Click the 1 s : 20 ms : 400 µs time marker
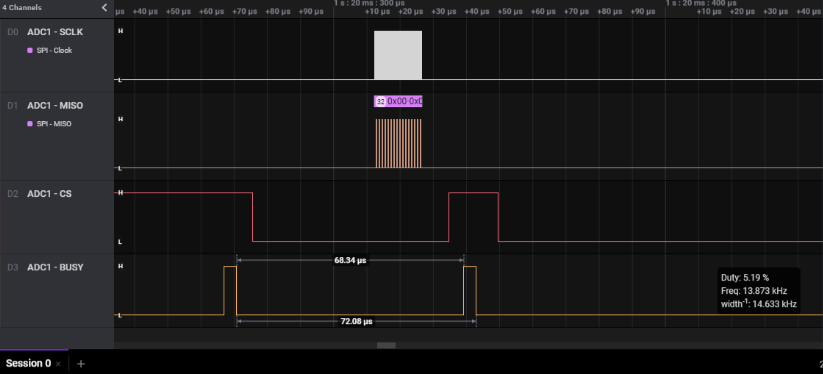 [x=701, y=3]
